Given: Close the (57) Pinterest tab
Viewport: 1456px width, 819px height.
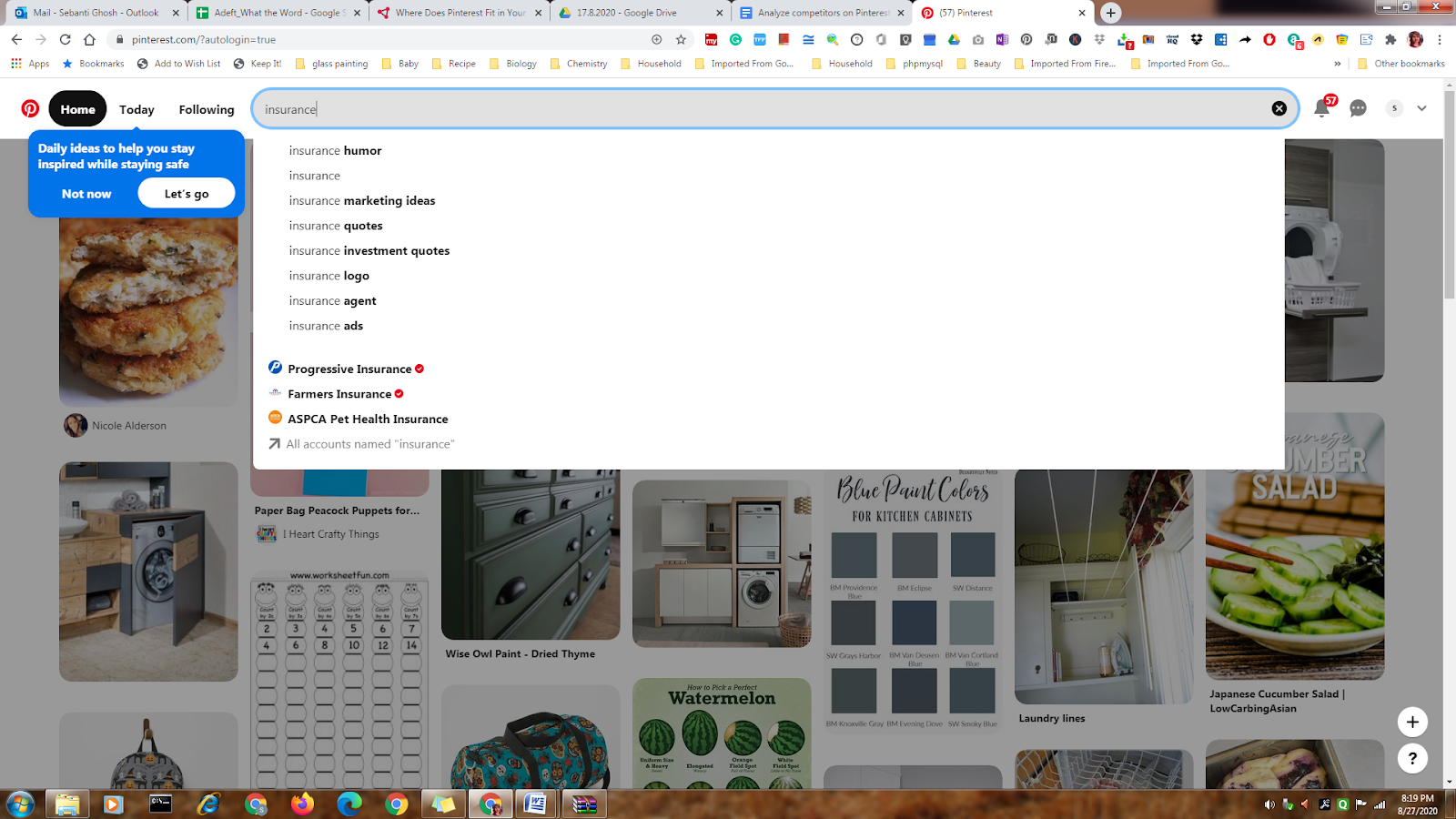Looking at the screenshot, I should tap(1082, 13).
